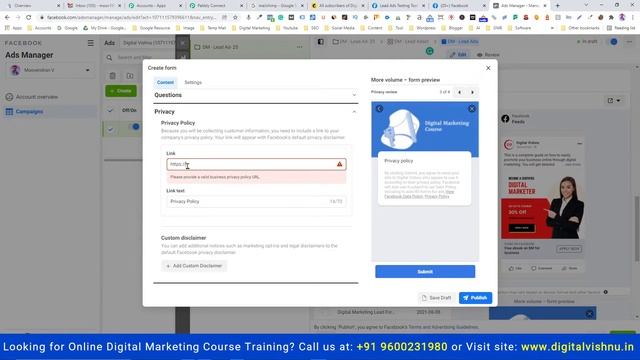Open Chrome three-dot menu
This screenshot has height=360, width=640.
click(x=632, y=18)
